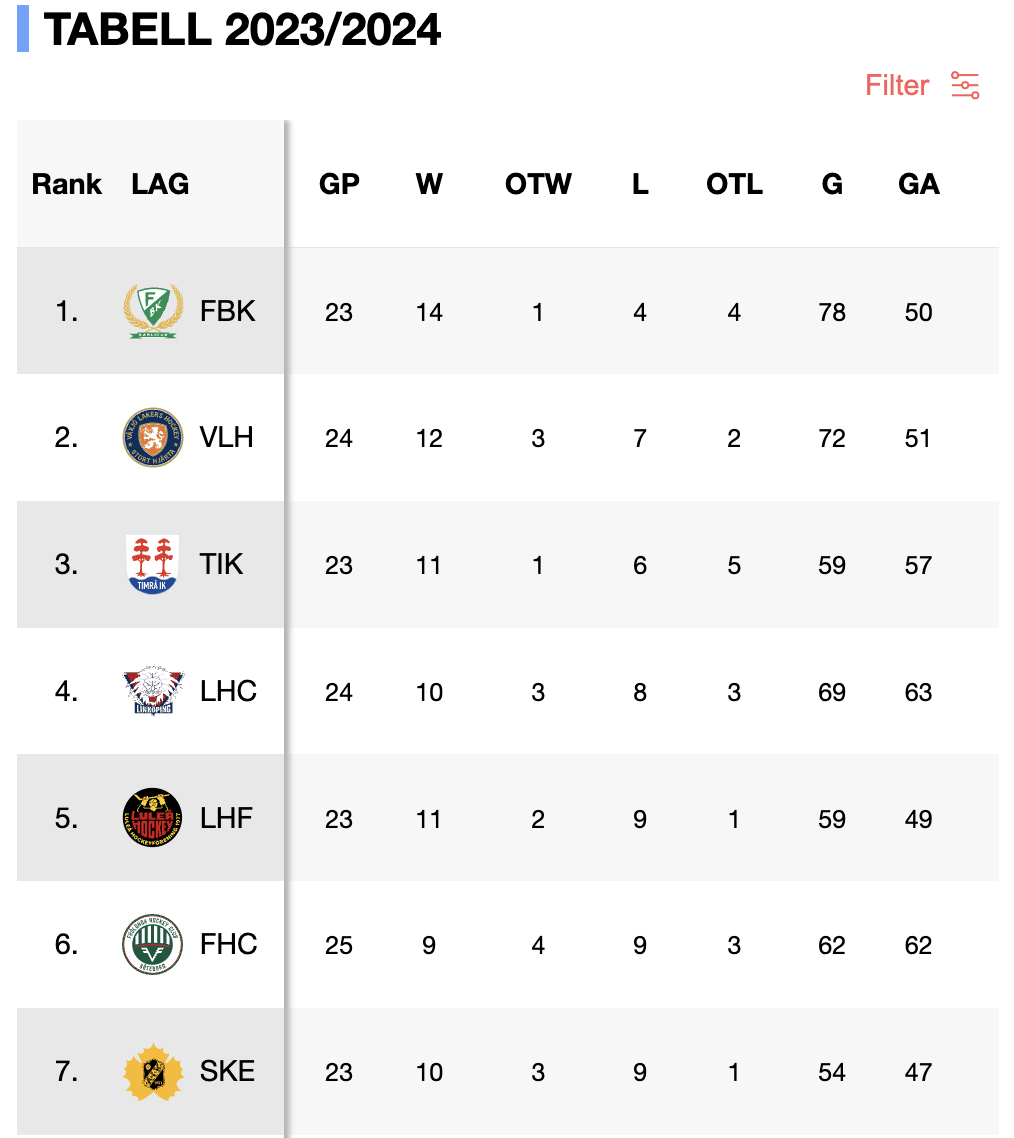Image resolution: width=1014 pixels, height=1138 pixels.
Task: Sort table by OTL column header
Action: point(735,184)
